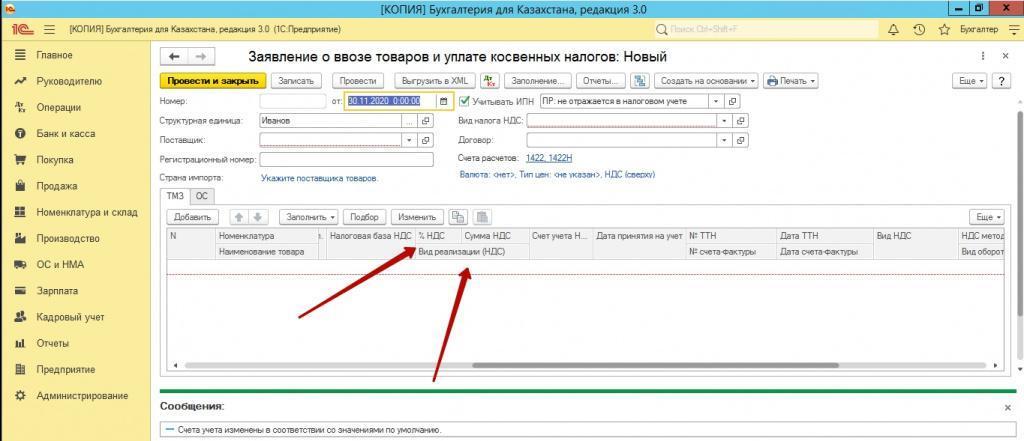
Task: Expand the ИПН accounting type dropdown
Action: pyautogui.click(x=716, y=101)
